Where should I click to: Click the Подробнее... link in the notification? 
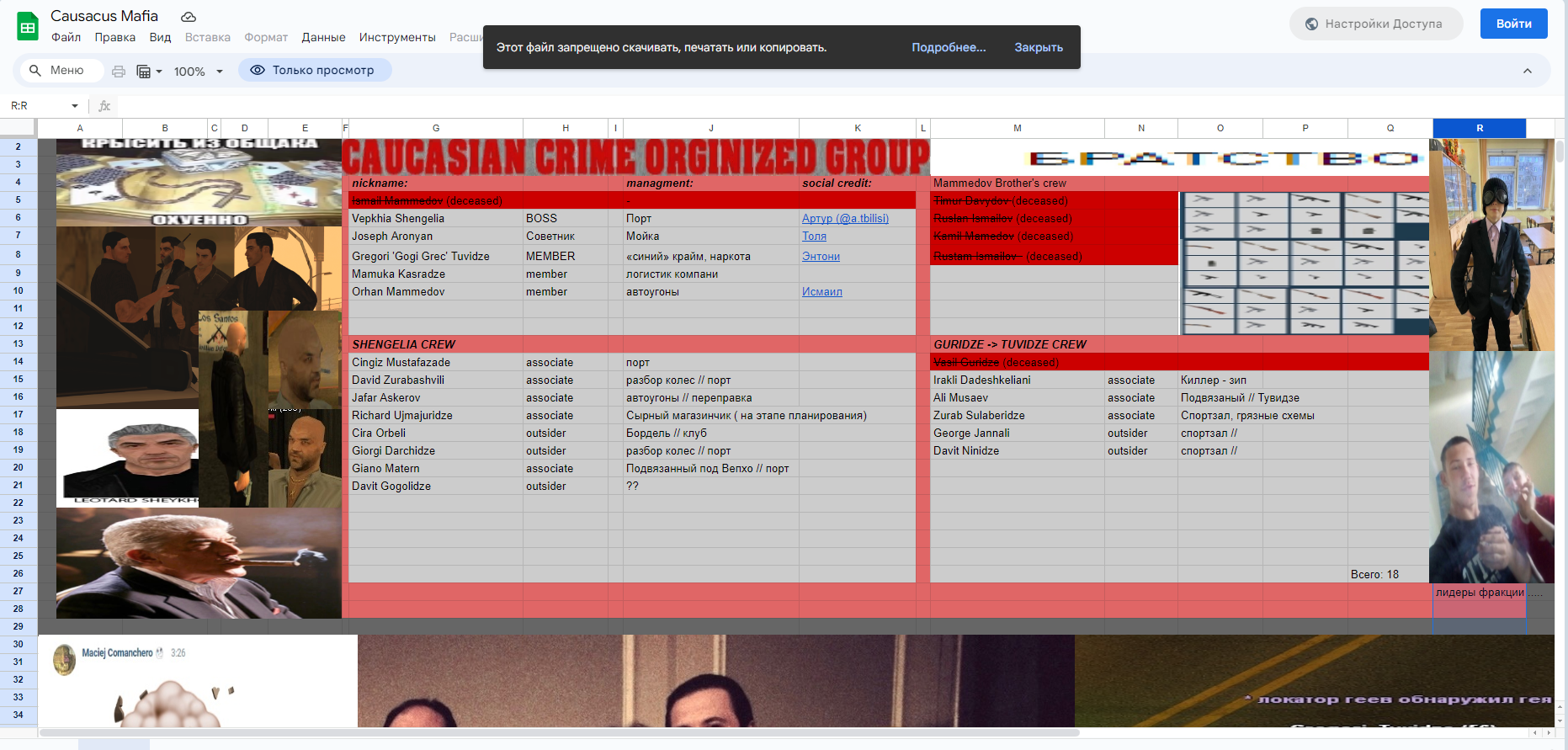949,47
